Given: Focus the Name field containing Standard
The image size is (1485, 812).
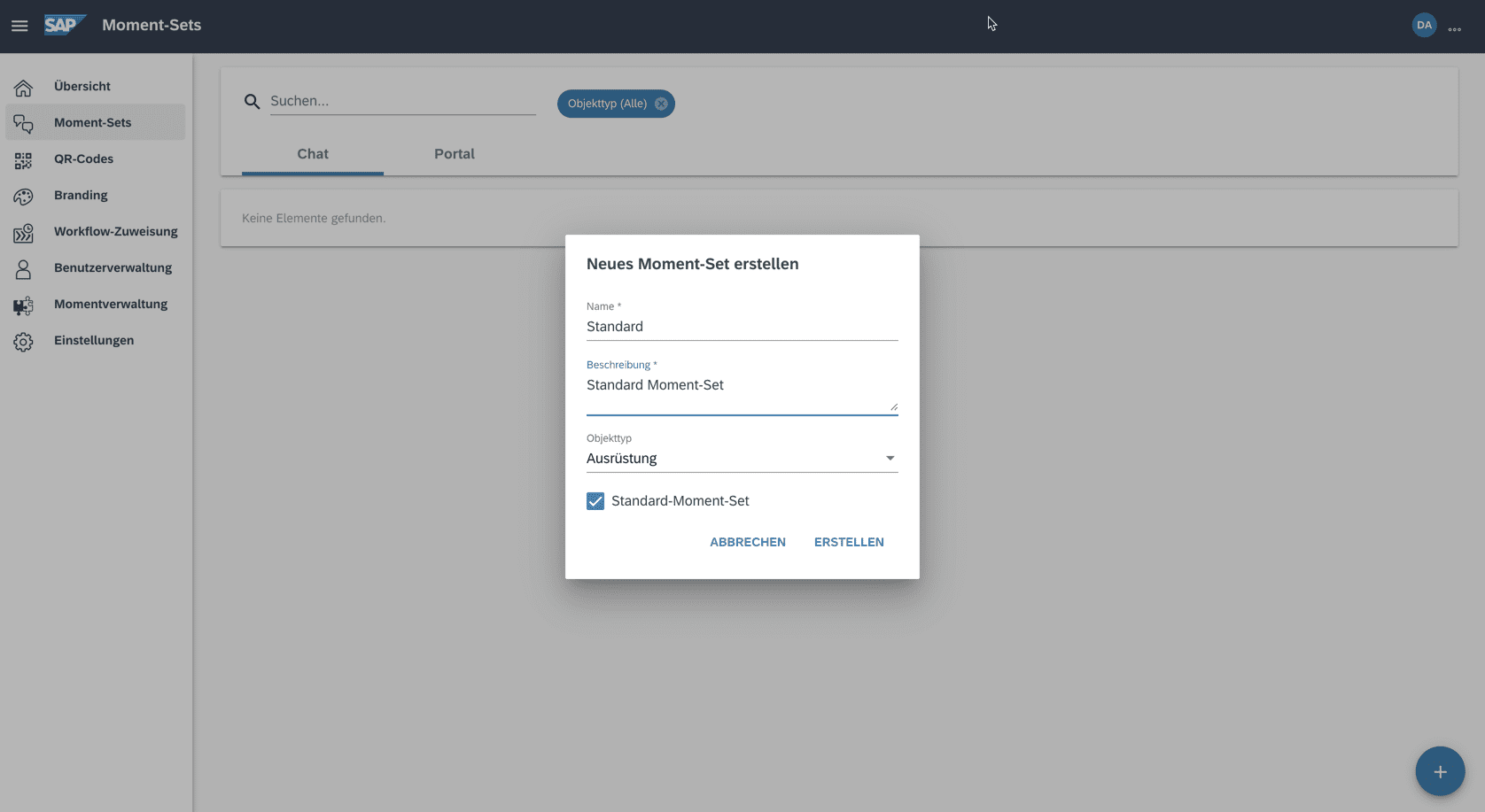Looking at the screenshot, I should pyautogui.click(x=742, y=327).
